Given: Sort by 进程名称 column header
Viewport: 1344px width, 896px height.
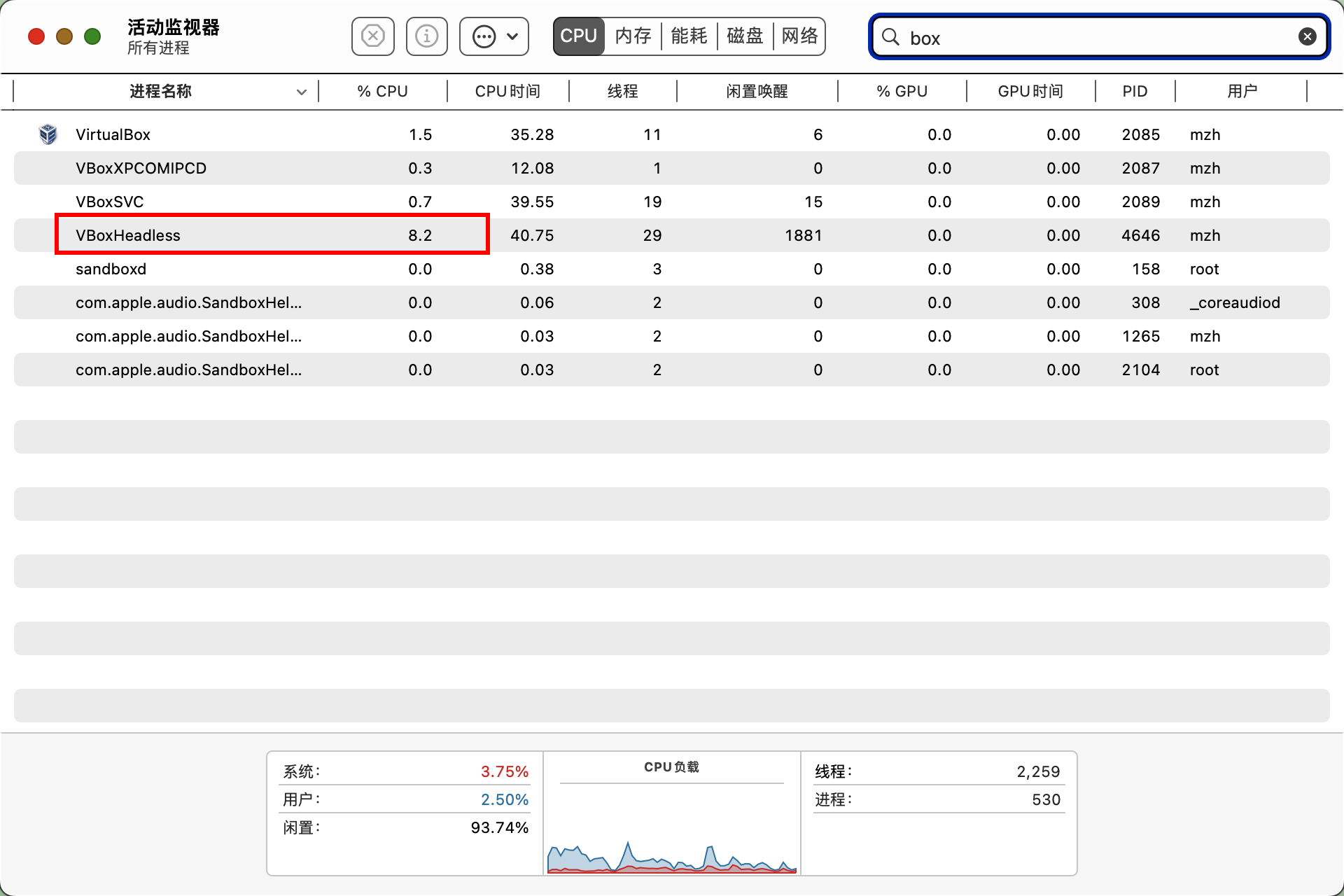Looking at the screenshot, I should coord(160,91).
